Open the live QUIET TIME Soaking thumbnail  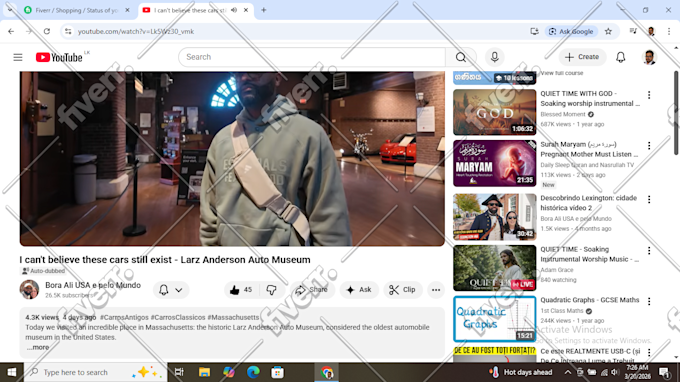coord(494,268)
